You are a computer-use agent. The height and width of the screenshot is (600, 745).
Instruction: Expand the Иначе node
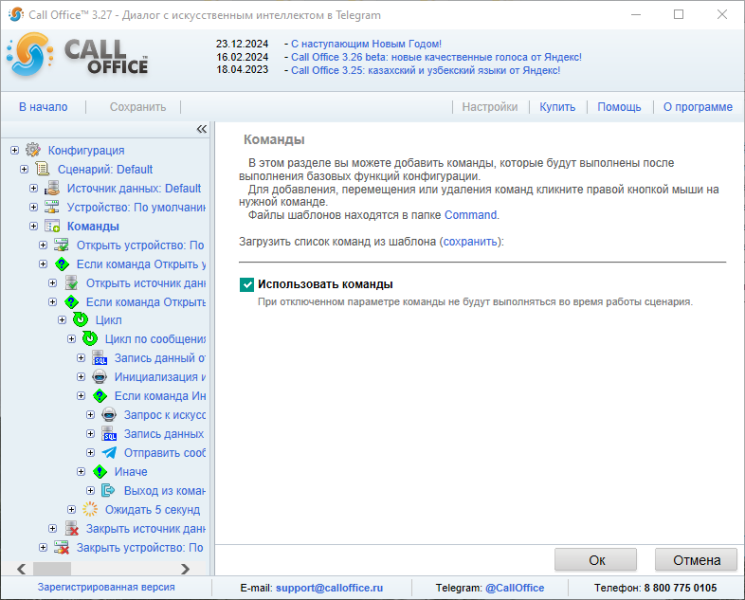click(x=81, y=471)
